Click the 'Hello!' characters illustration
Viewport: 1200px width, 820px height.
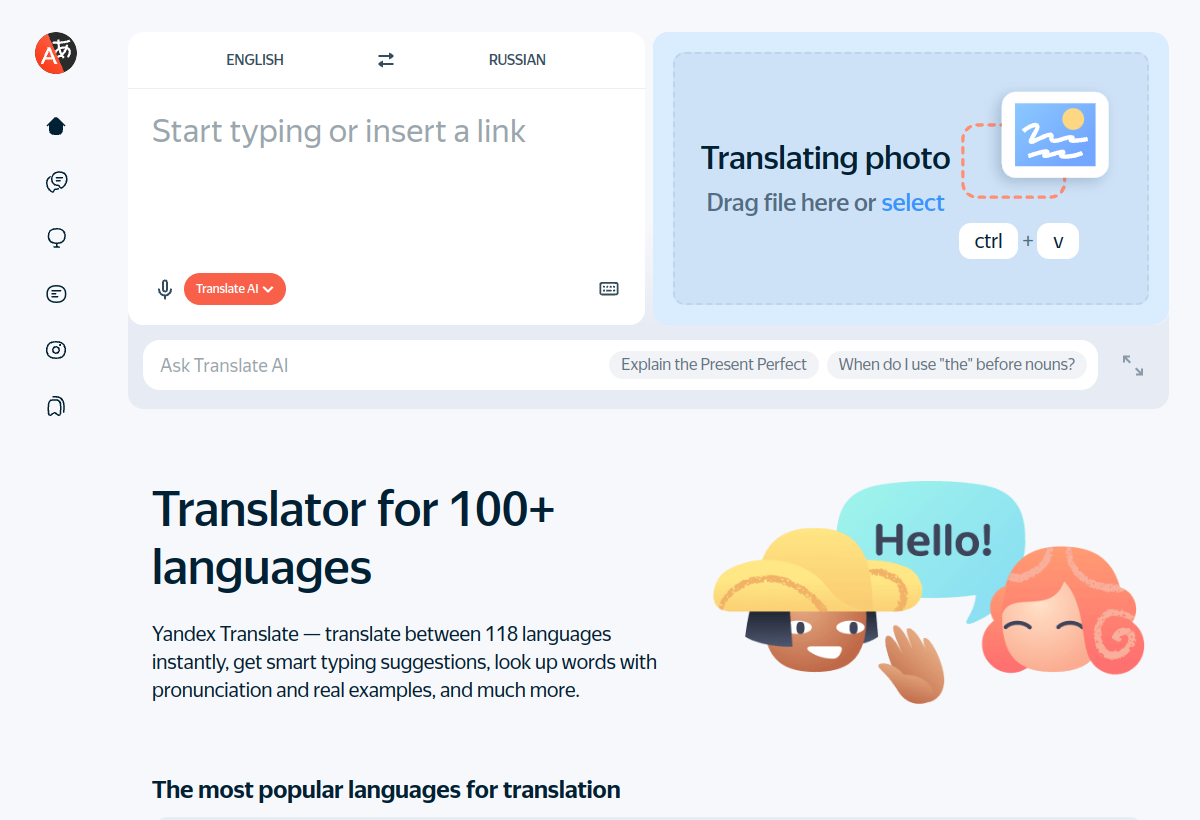[928, 592]
